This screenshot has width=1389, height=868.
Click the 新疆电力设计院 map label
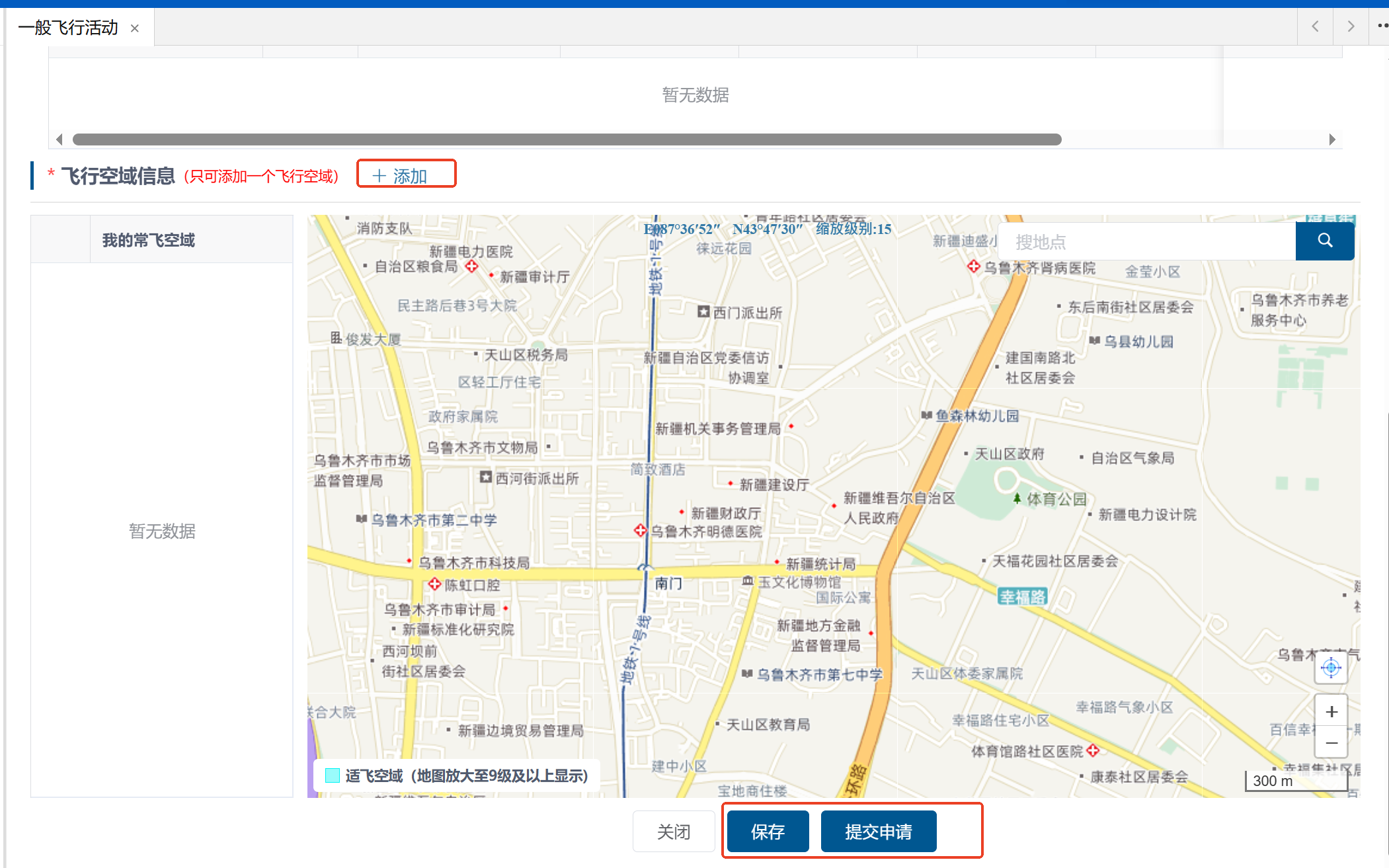point(1147,514)
